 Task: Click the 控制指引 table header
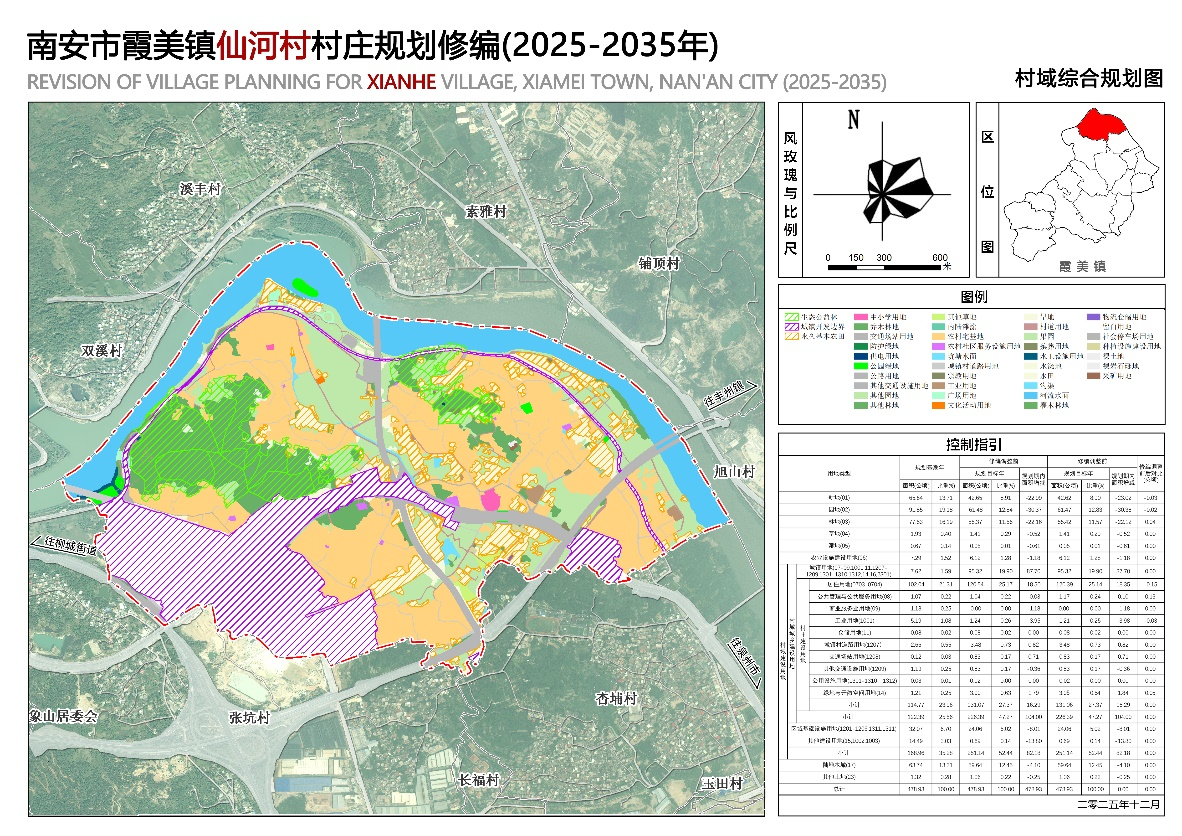[973, 444]
